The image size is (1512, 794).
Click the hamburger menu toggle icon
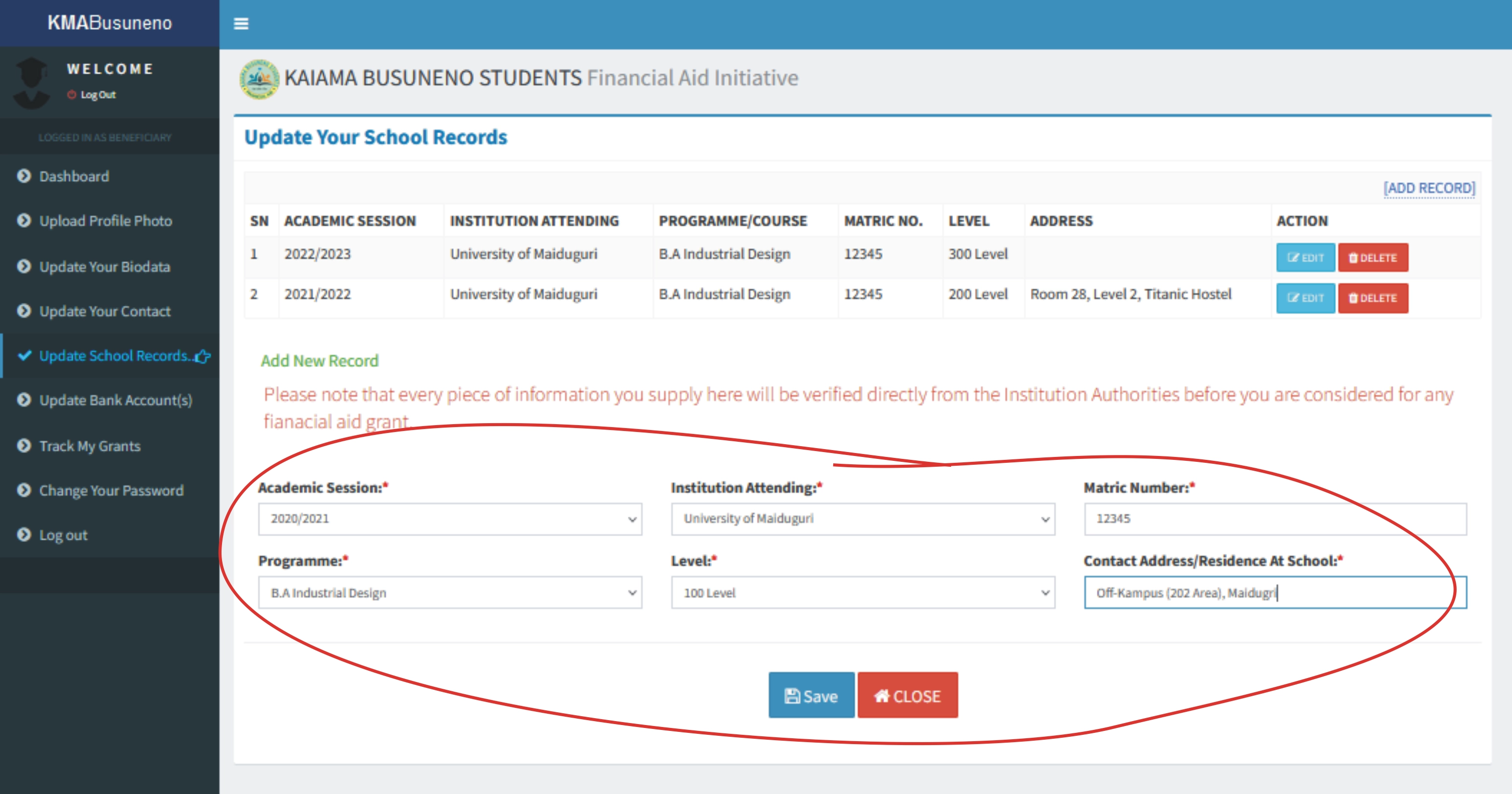click(x=241, y=23)
